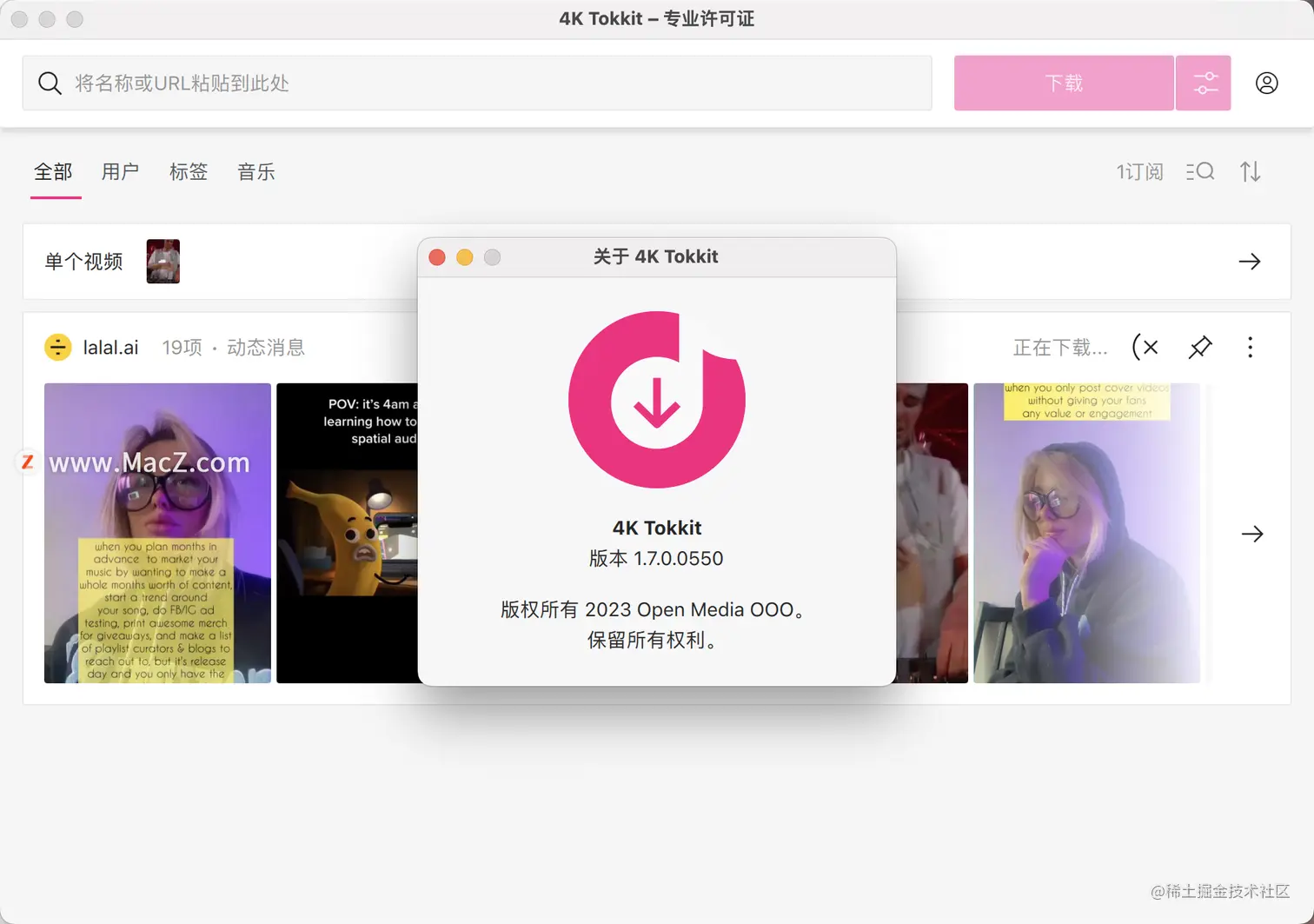Switch to the 用户 tab
The image size is (1314, 924).
[121, 172]
